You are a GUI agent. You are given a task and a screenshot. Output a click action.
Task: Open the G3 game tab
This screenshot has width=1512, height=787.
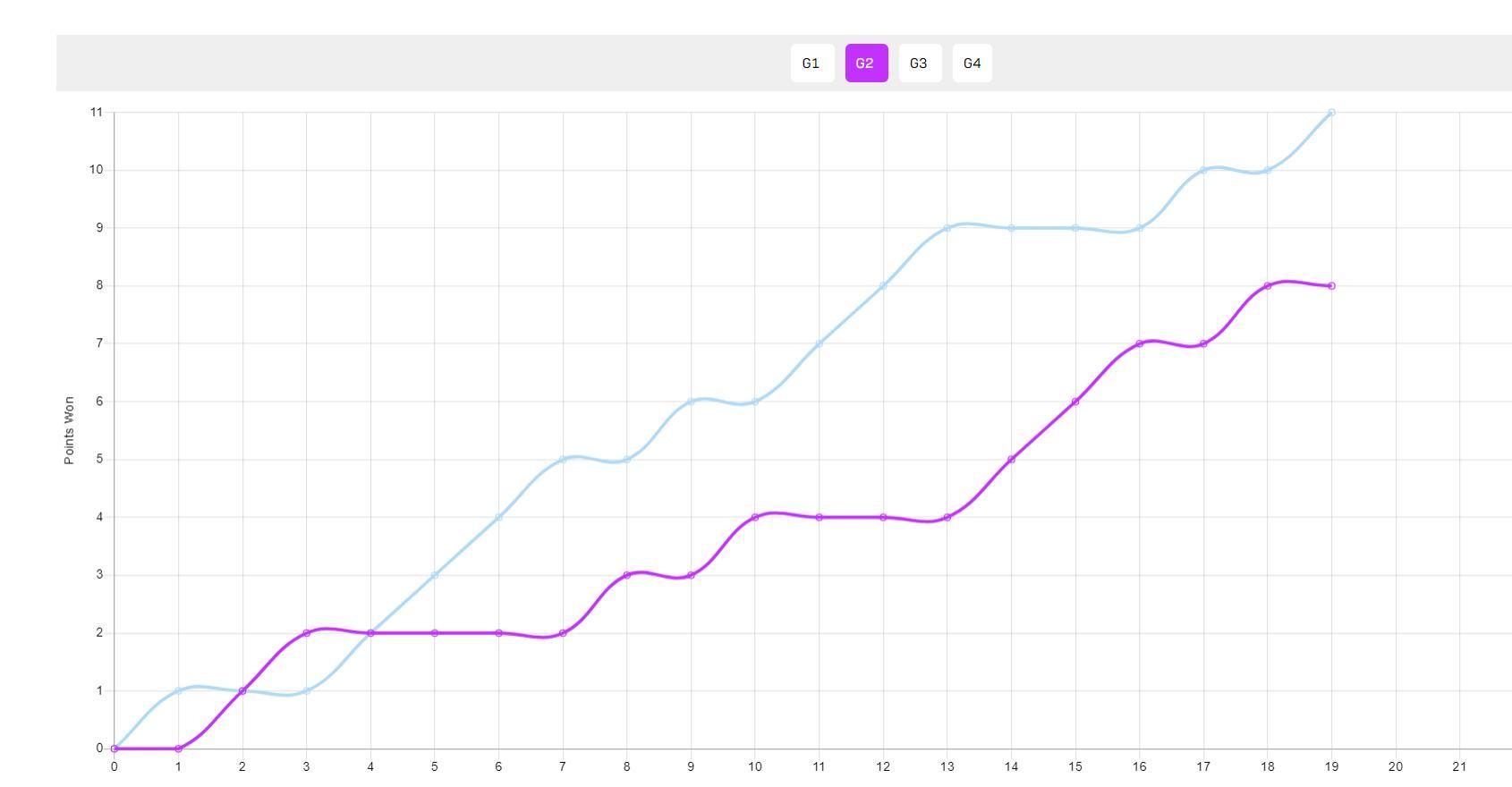(x=919, y=63)
